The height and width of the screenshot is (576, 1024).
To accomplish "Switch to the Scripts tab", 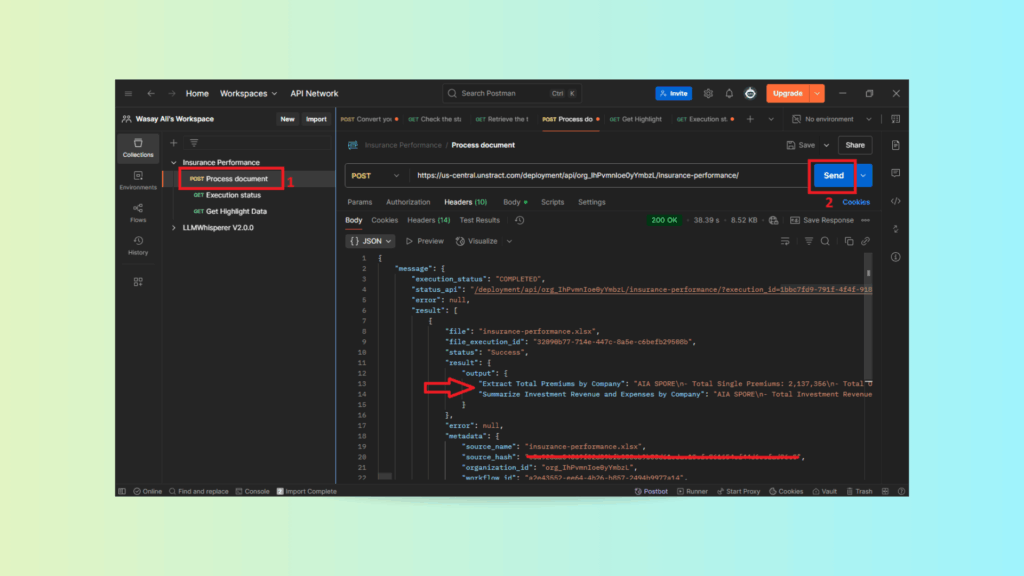I will (x=552, y=202).
